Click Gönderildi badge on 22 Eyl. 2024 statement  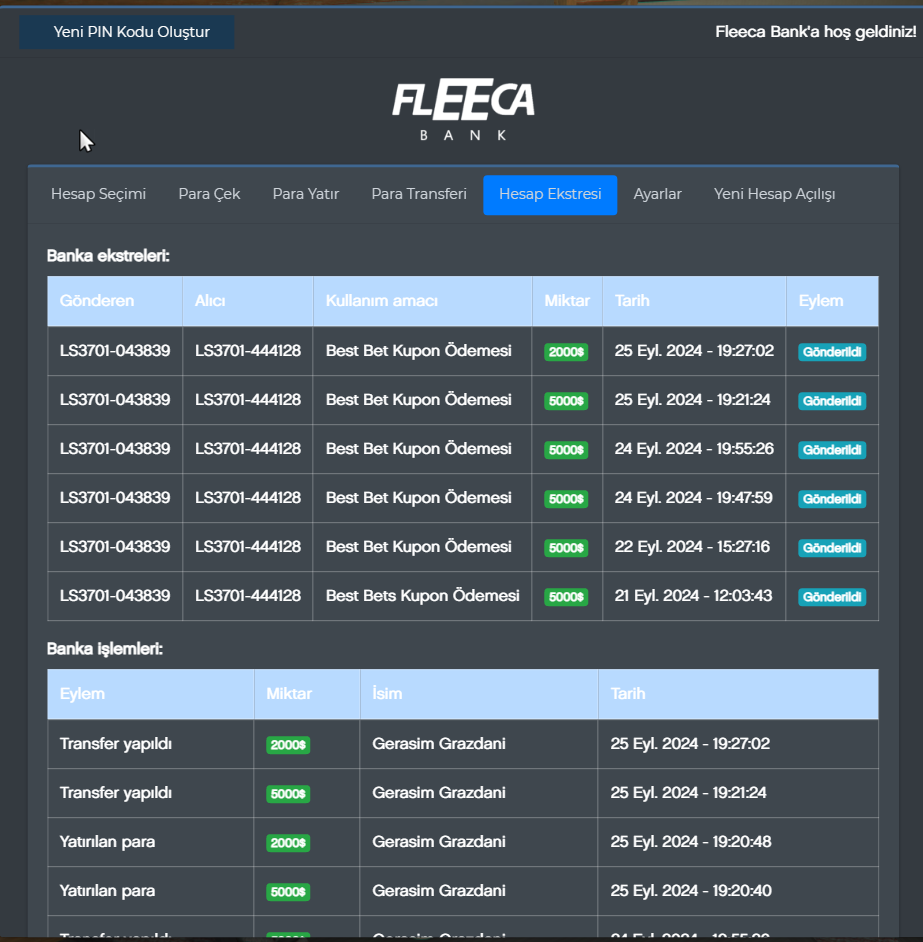(831, 548)
